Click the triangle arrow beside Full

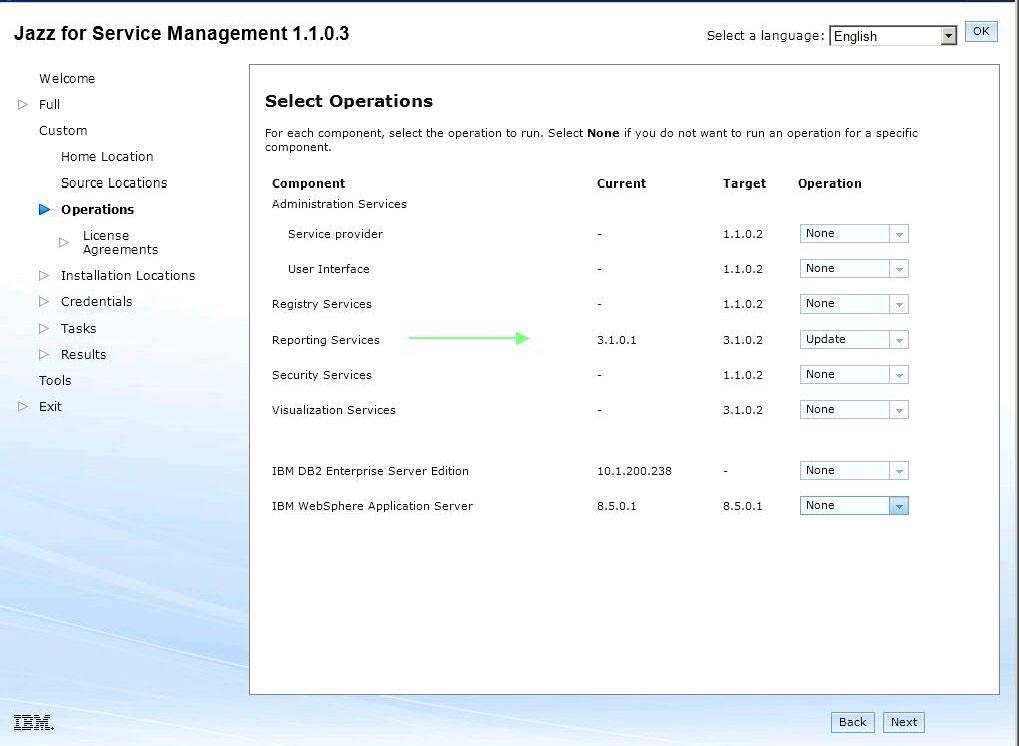(23, 104)
